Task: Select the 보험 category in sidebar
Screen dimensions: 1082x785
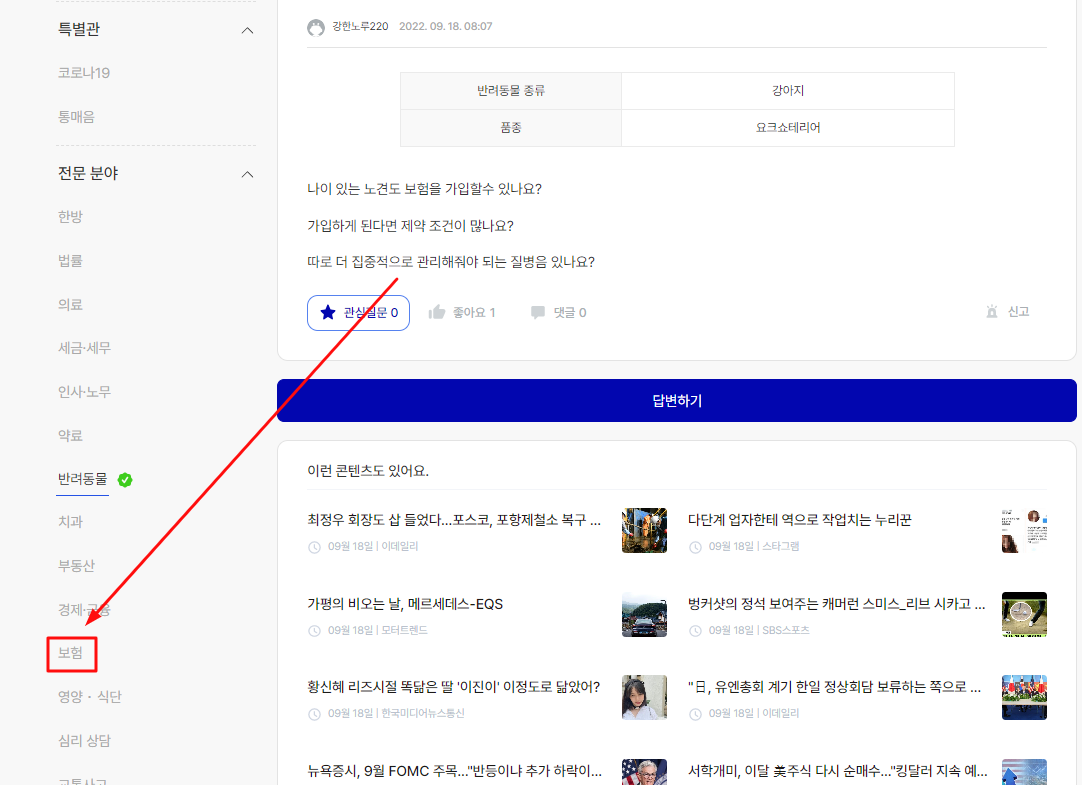Action: 71,654
